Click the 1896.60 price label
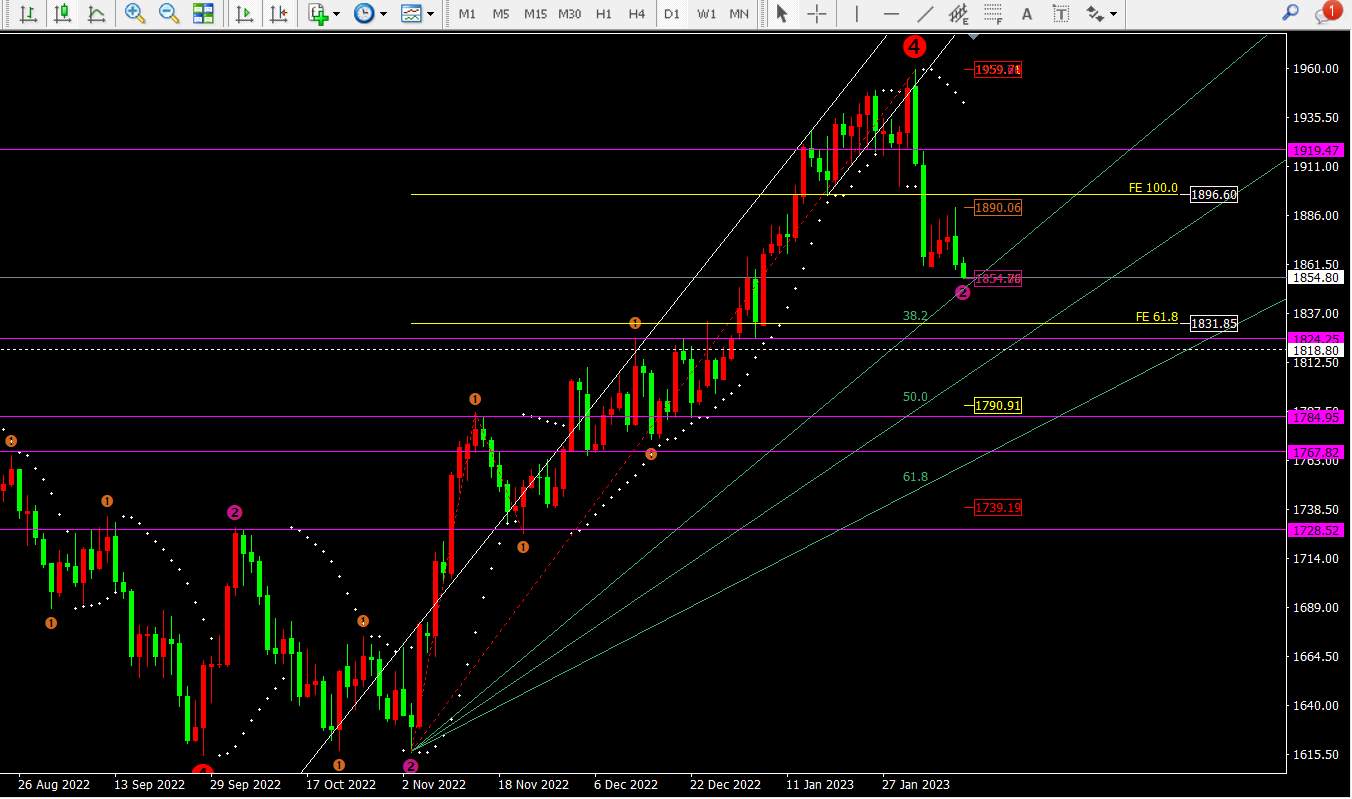Image resolution: width=1352 pixels, height=799 pixels. pos(1213,195)
